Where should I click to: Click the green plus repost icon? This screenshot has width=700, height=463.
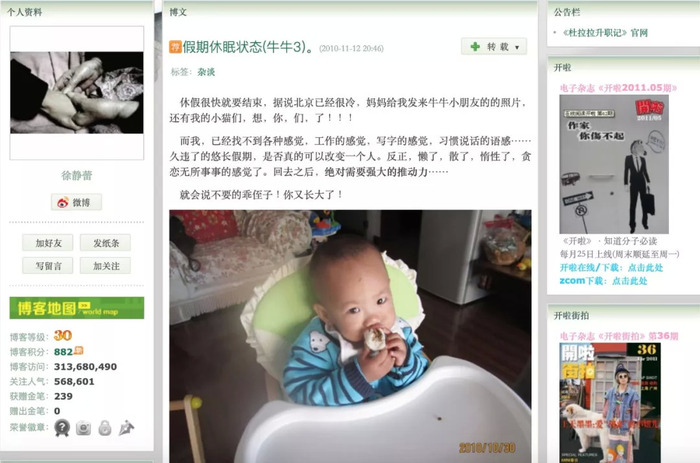coord(475,46)
